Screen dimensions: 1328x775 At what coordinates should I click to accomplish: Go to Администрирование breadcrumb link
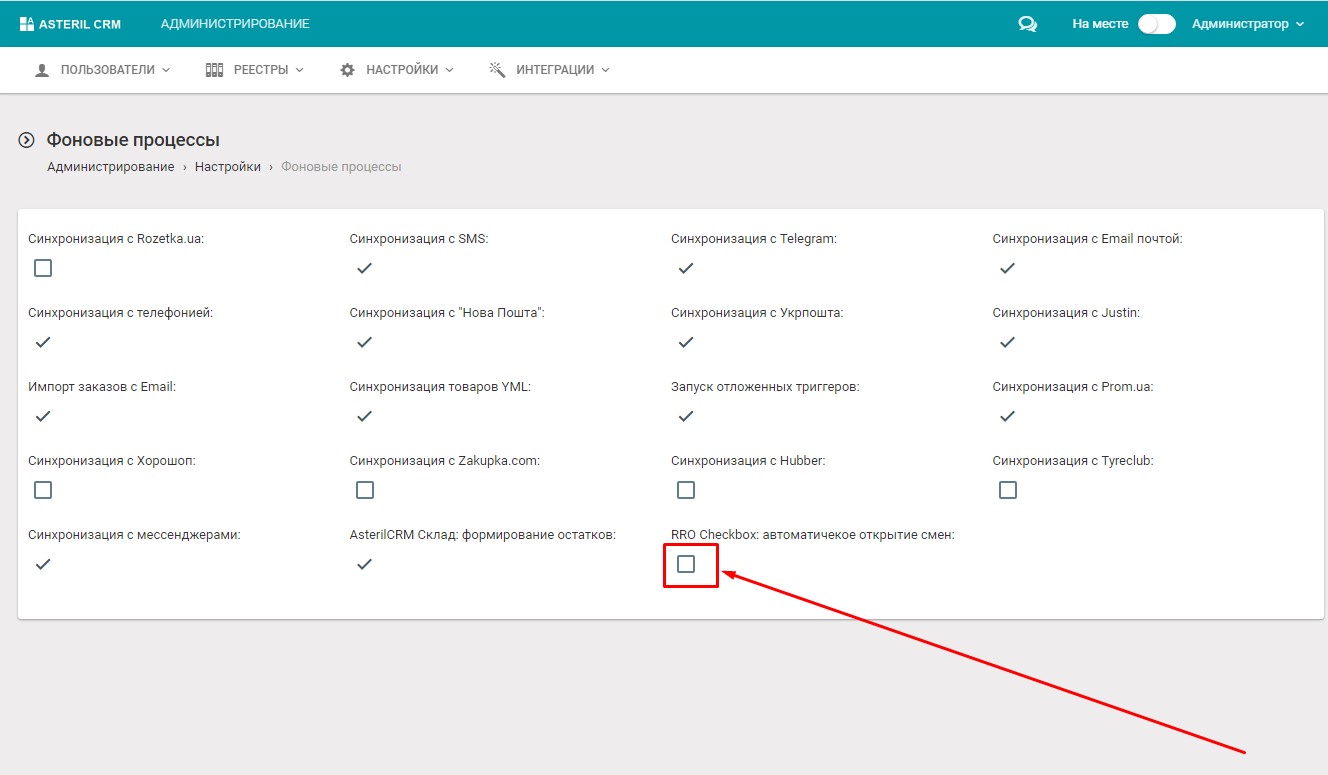tap(111, 167)
